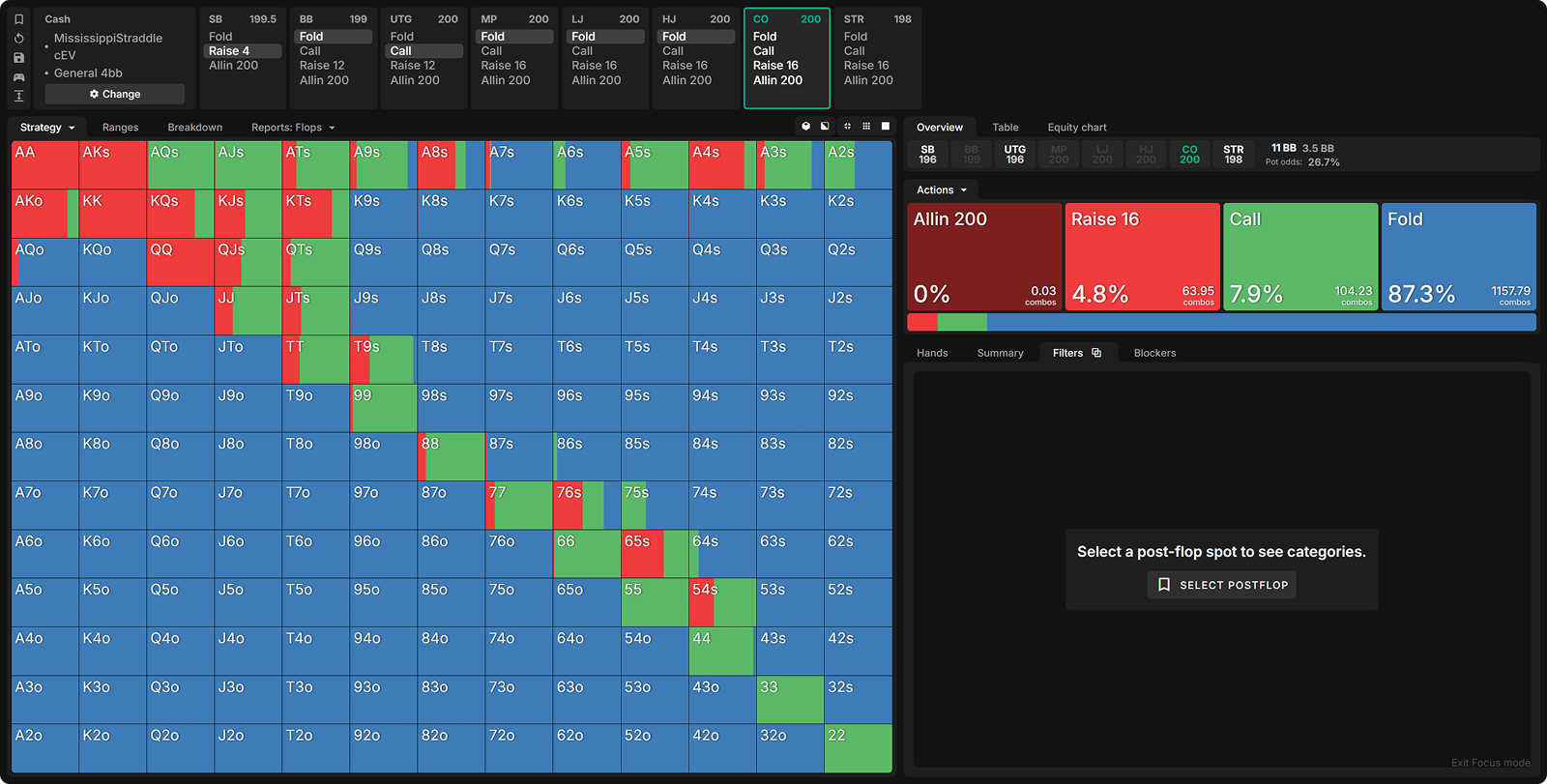Toggle the solid white square view mode

(x=885, y=127)
